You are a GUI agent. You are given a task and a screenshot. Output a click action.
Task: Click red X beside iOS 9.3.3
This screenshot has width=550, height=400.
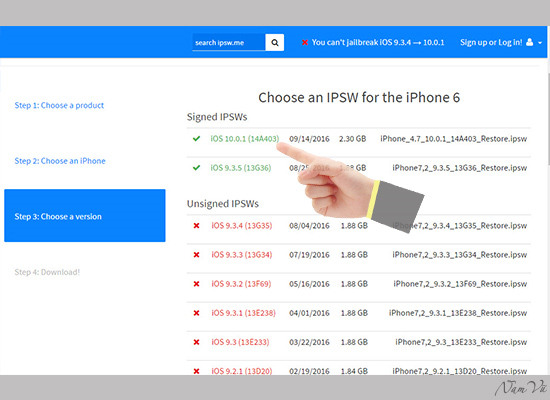point(196,255)
